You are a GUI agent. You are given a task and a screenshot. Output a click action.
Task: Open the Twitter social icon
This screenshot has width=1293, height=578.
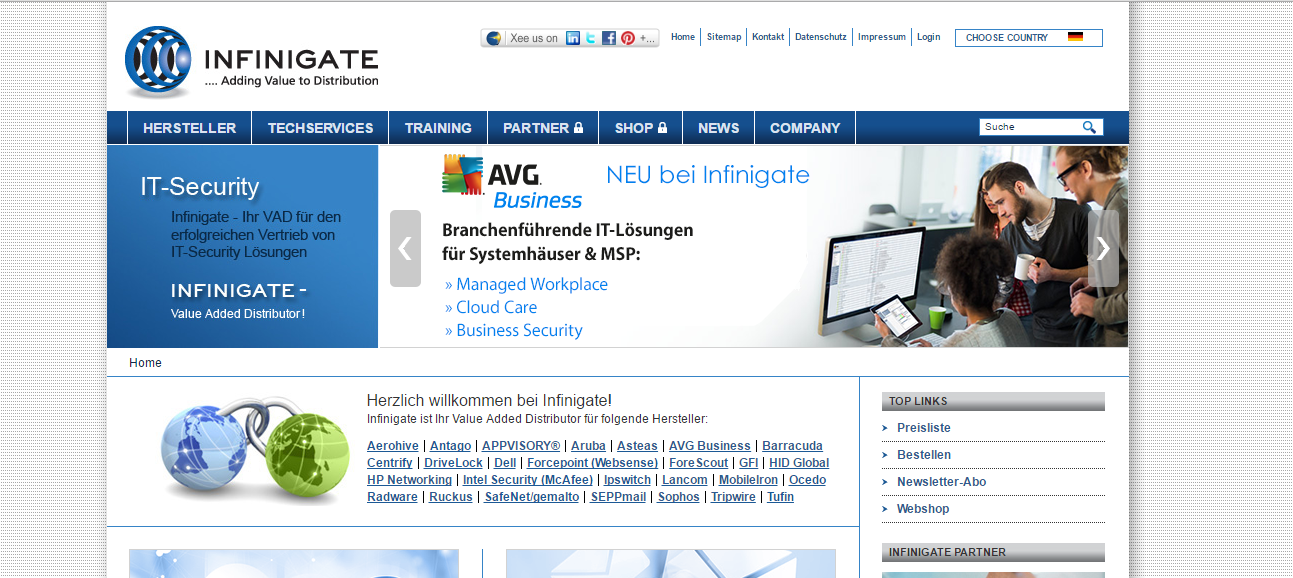click(591, 38)
